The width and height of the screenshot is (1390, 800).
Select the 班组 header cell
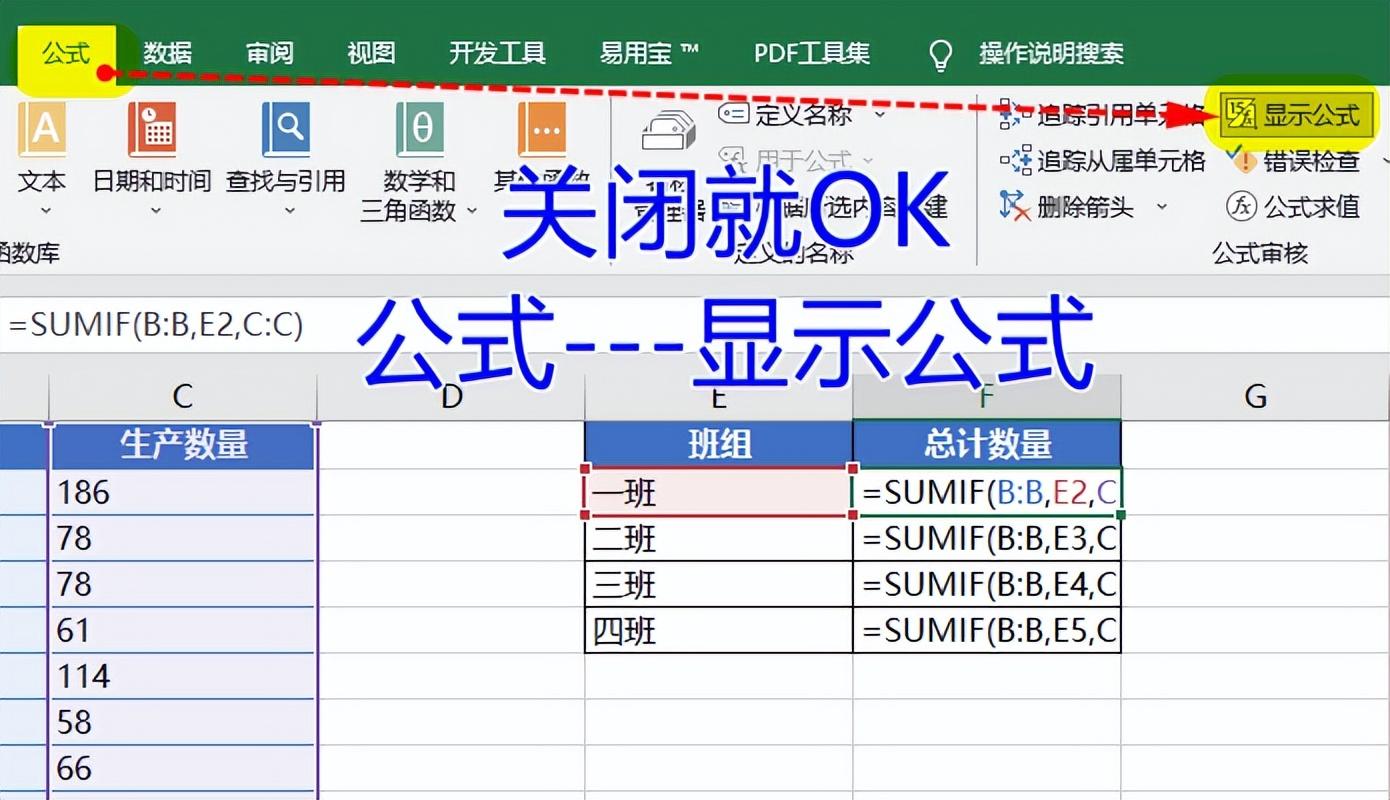(x=719, y=444)
